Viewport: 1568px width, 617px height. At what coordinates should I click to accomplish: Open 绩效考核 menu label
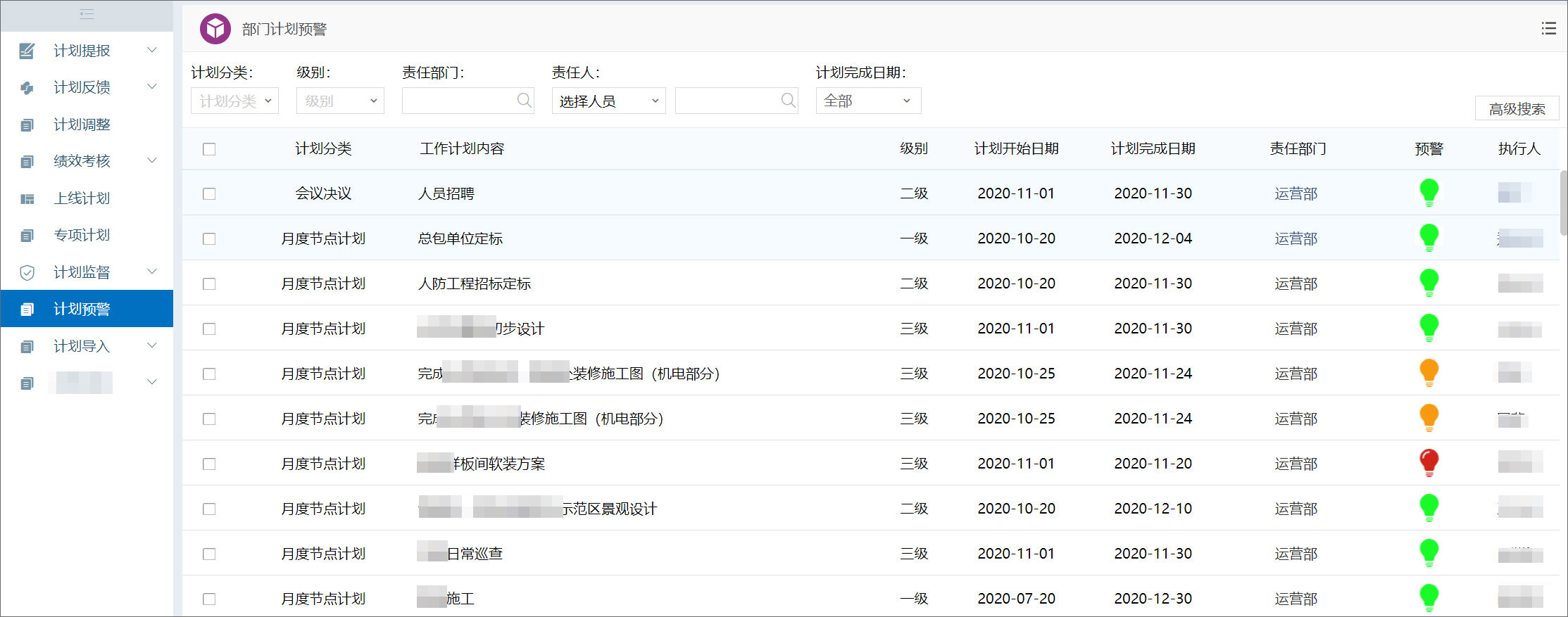click(x=82, y=161)
